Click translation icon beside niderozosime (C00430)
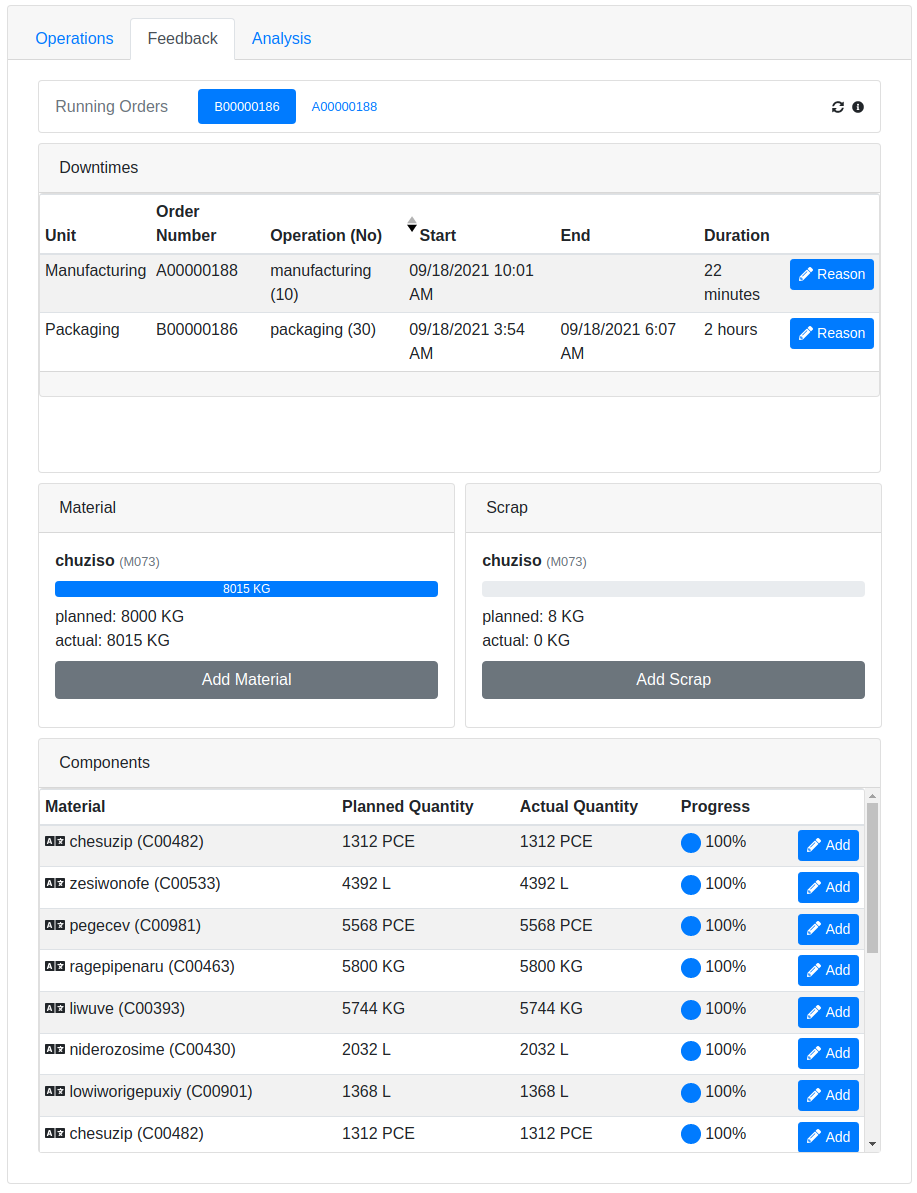 pyautogui.click(x=55, y=1050)
